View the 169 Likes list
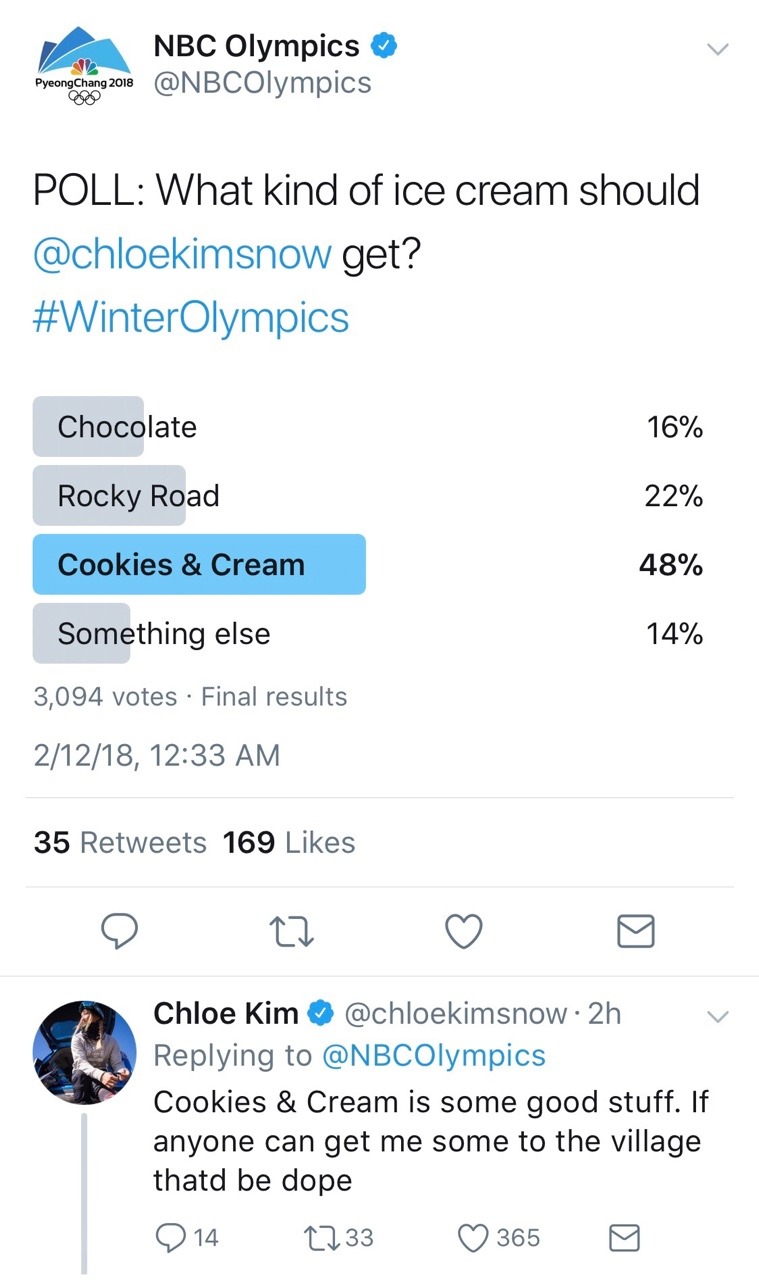 coord(289,843)
